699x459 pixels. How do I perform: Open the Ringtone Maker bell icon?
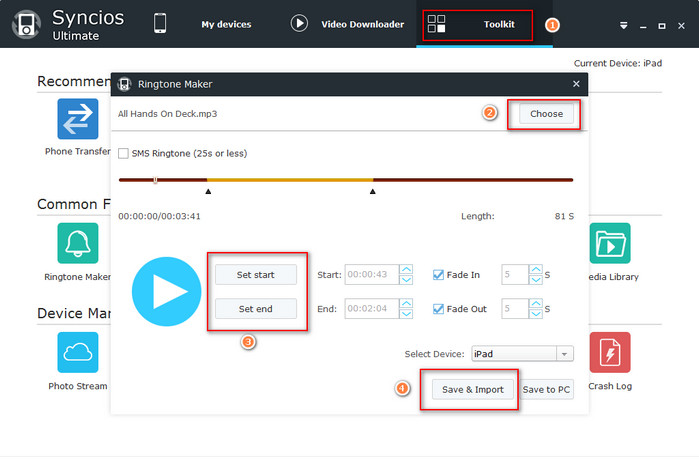pyautogui.click(x=77, y=243)
